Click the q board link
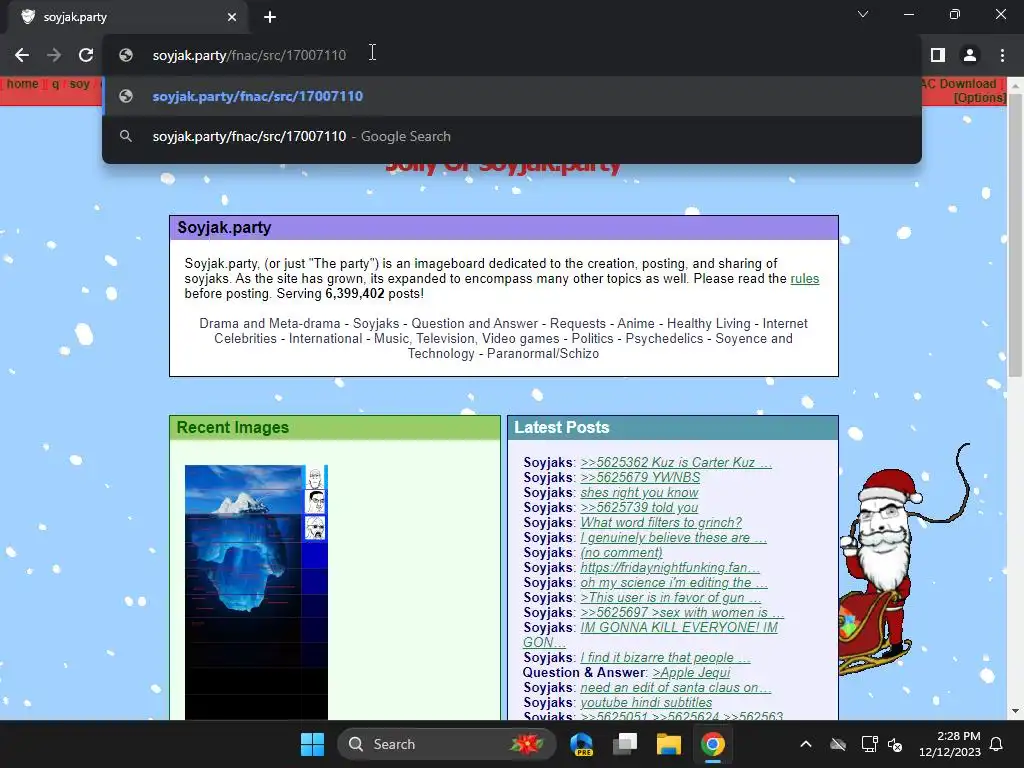Viewport: 1024px width, 768px height. pyautogui.click(x=56, y=84)
